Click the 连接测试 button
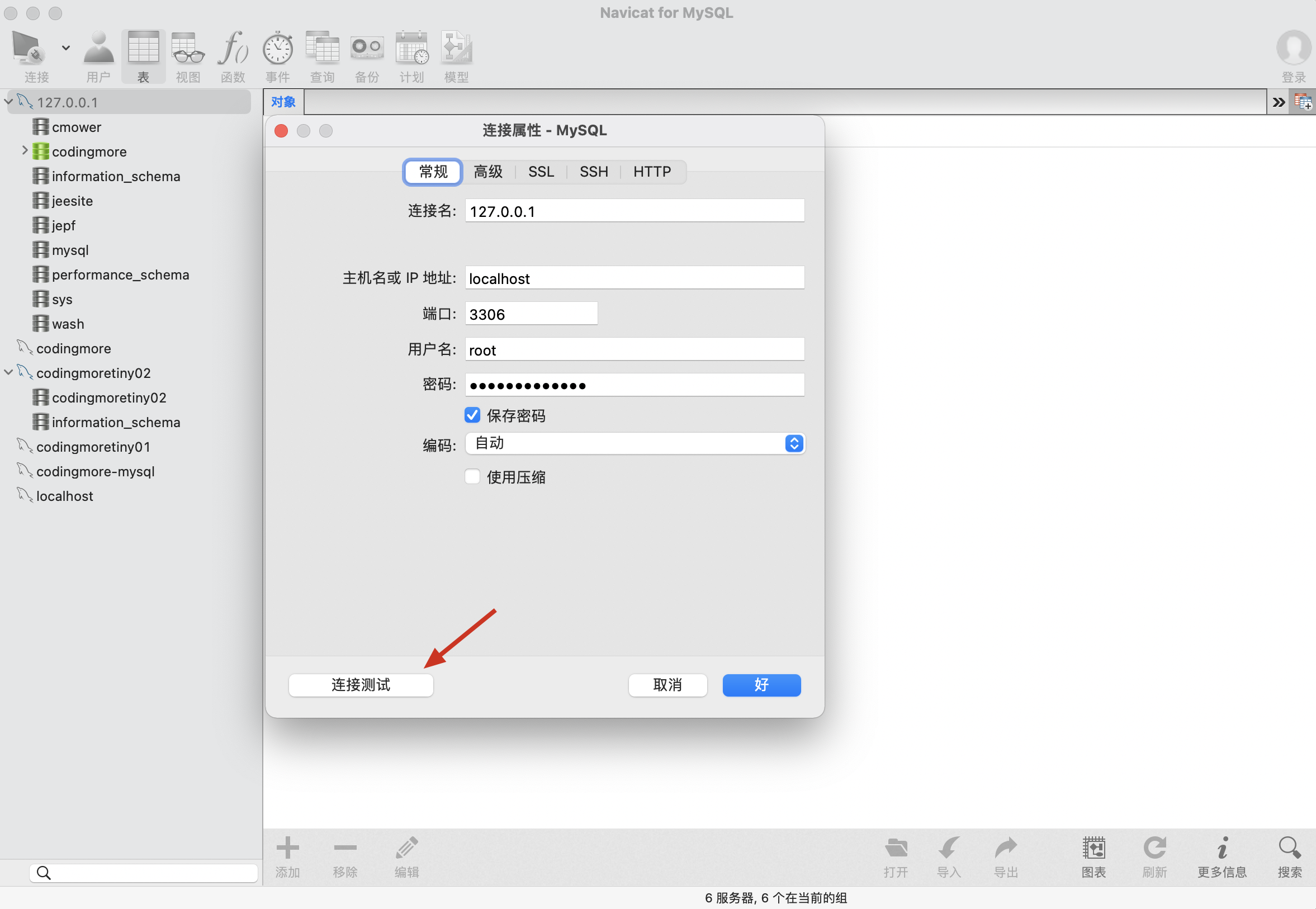This screenshot has width=1316, height=909. tap(361, 685)
